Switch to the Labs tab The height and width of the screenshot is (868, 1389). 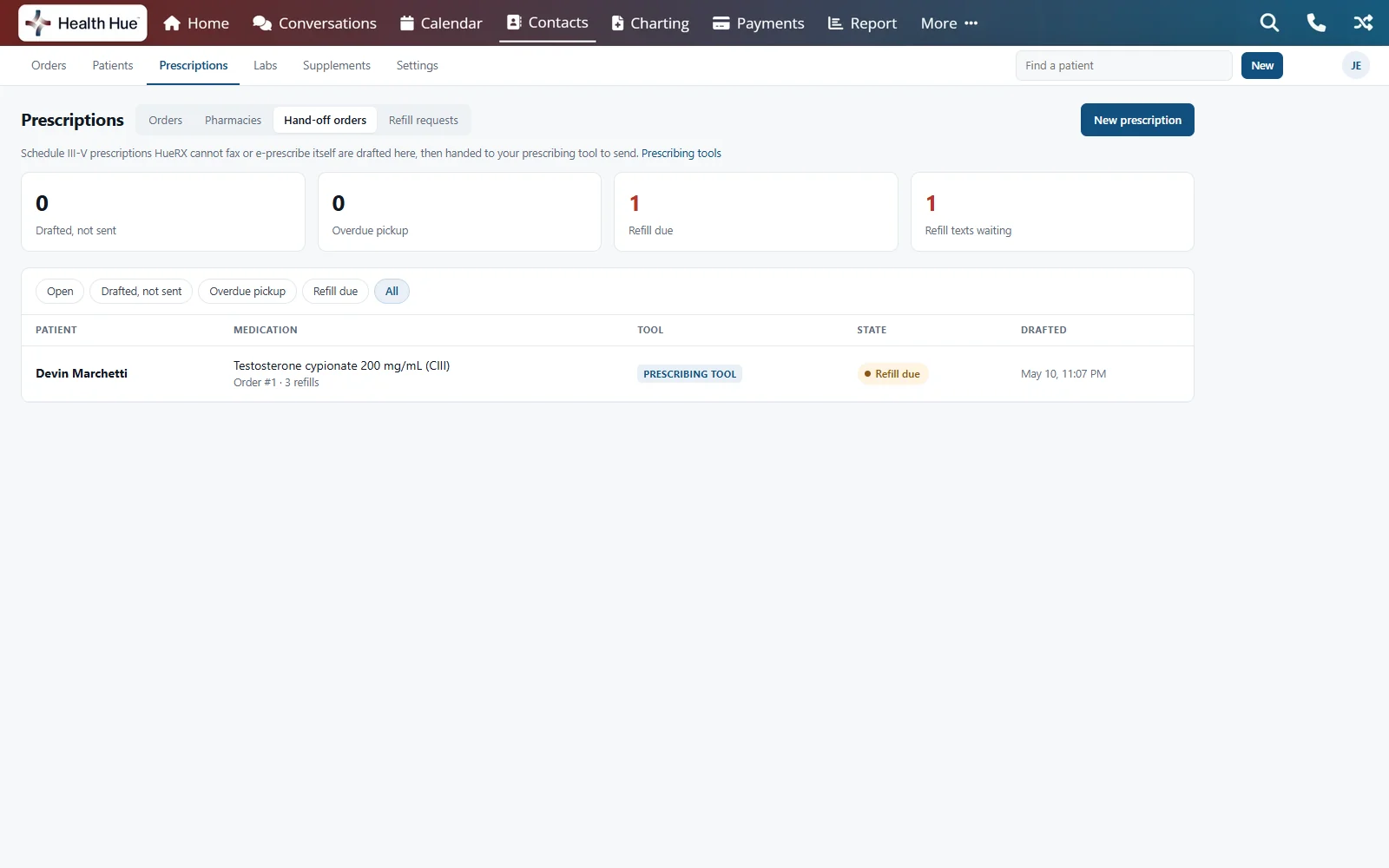coord(265,66)
